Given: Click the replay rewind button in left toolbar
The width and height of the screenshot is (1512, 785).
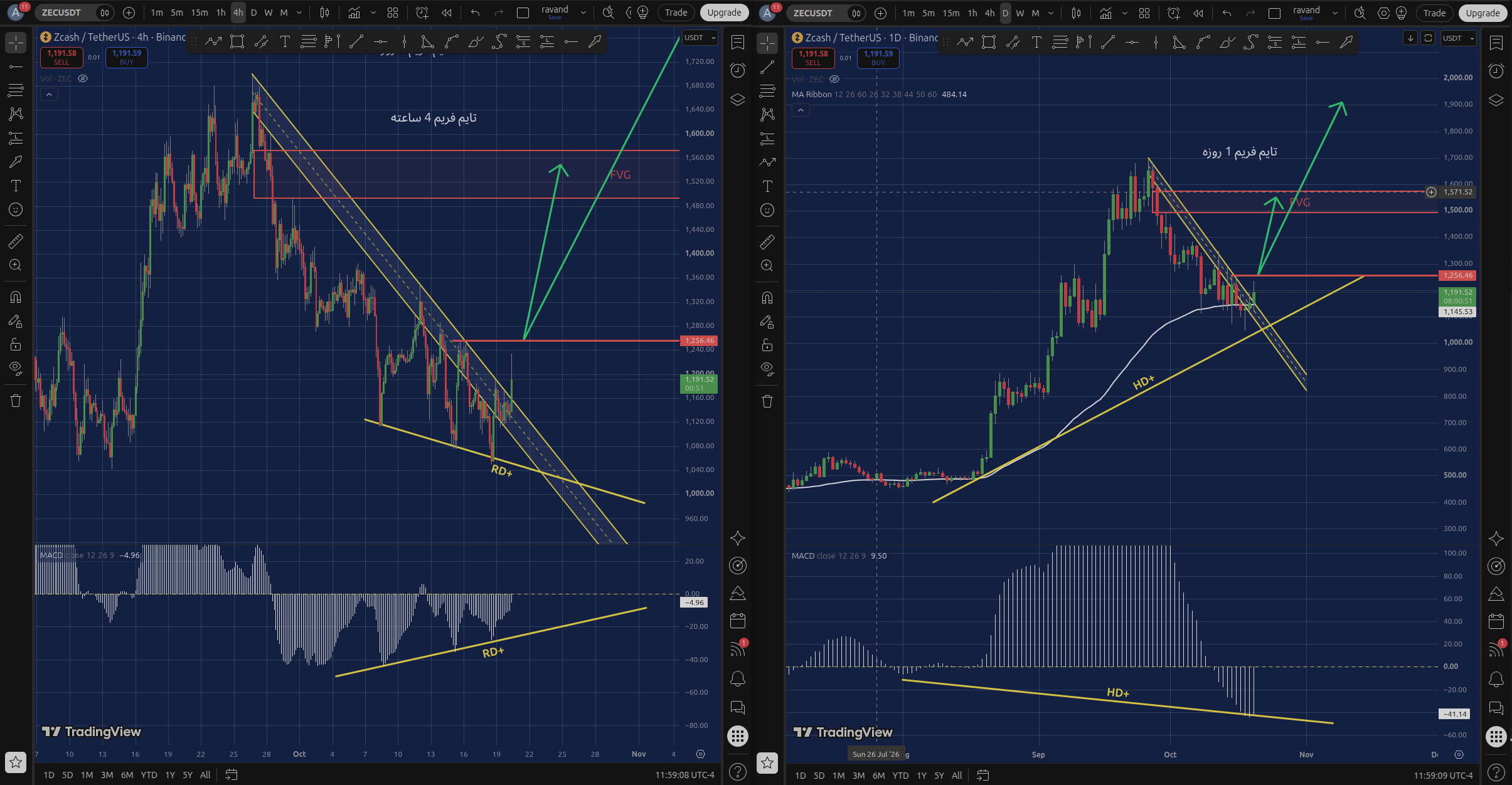Looking at the screenshot, I should 447,13.
